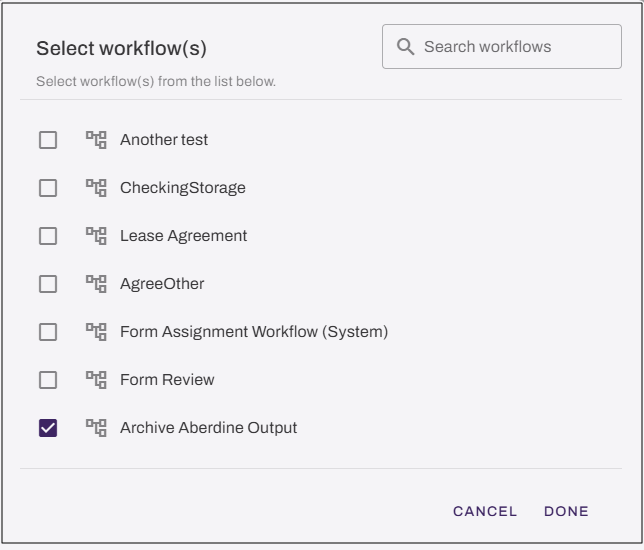
Task: Select the Form Assignment Workflow (System) checkbox
Action: (48, 332)
